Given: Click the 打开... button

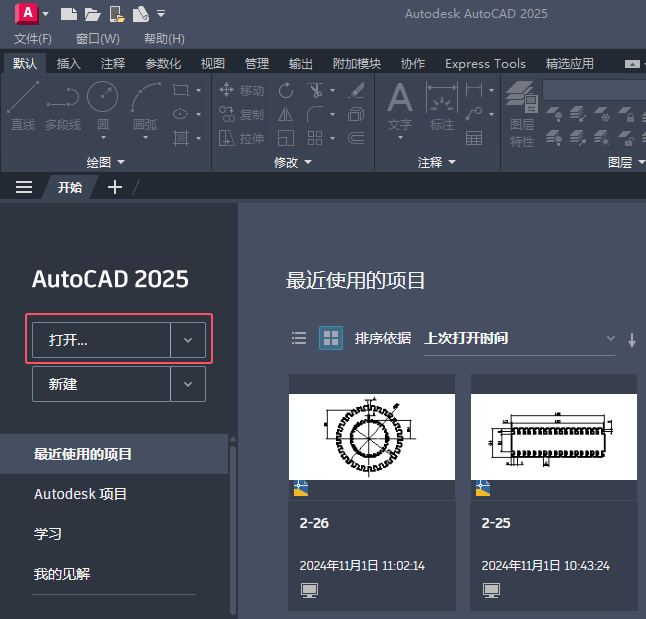Looking at the screenshot, I should 101,340.
